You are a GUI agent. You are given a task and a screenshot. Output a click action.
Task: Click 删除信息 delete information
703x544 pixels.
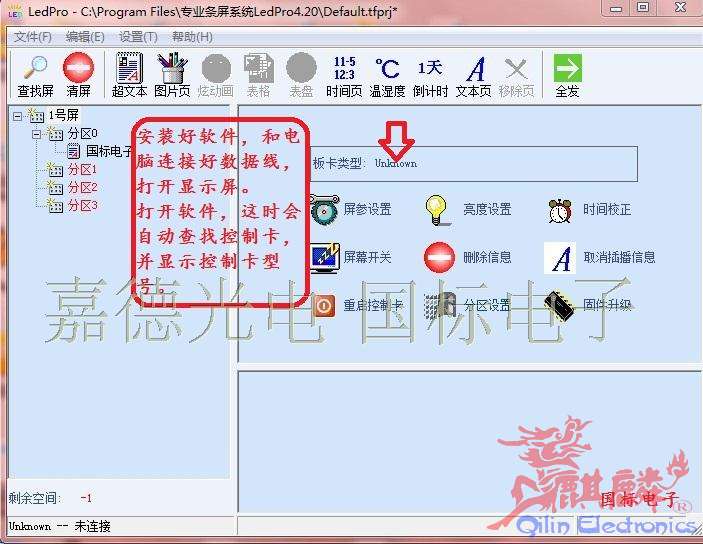(x=486, y=257)
